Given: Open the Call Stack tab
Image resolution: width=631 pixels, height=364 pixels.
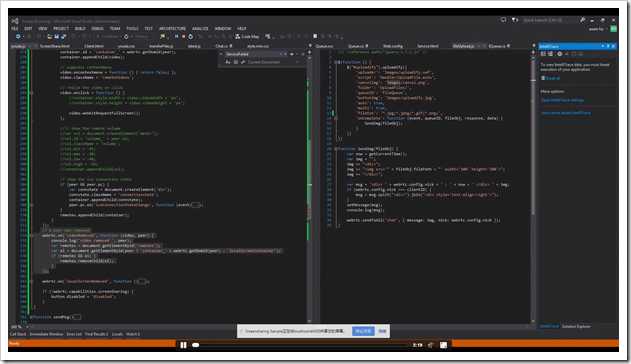Looking at the screenshot, I should 18,334.
